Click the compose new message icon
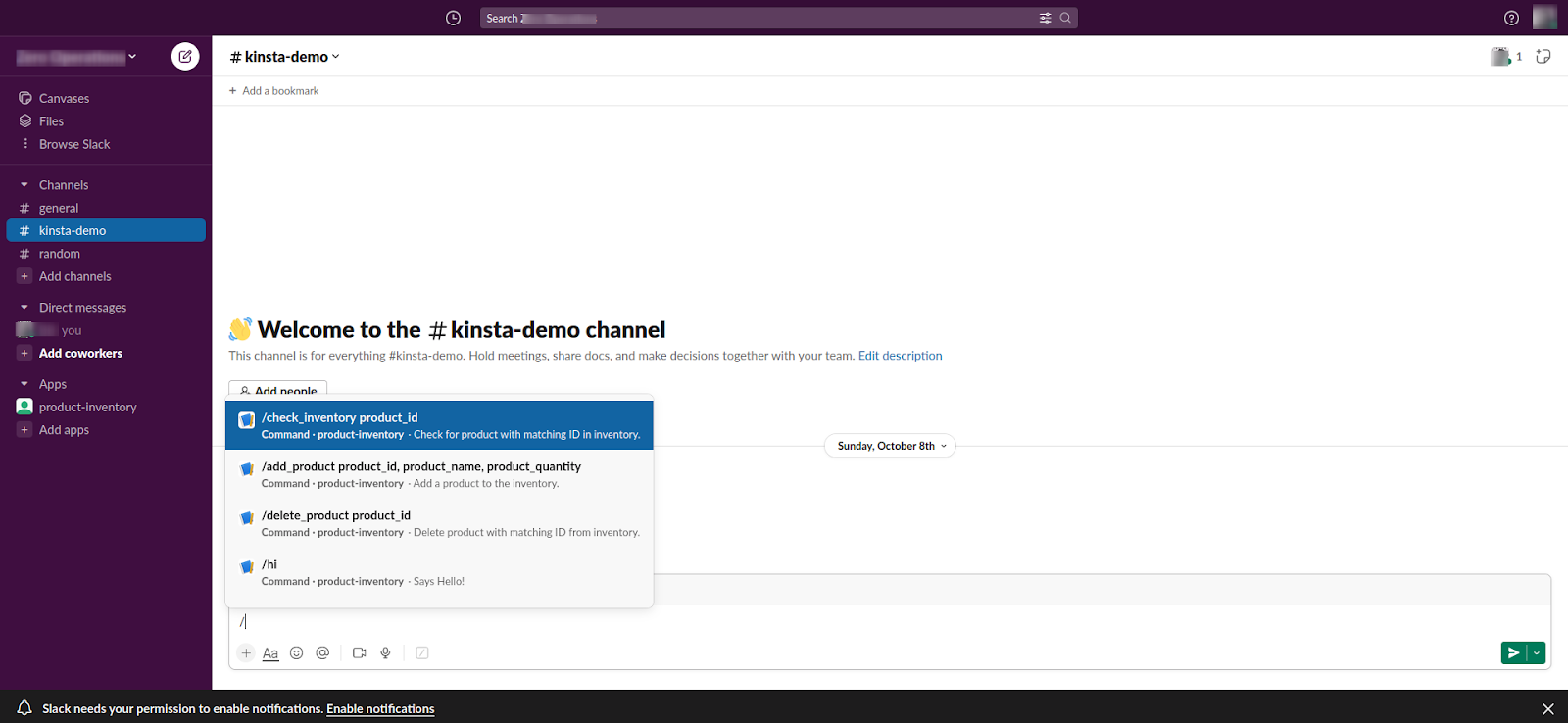 185,56
